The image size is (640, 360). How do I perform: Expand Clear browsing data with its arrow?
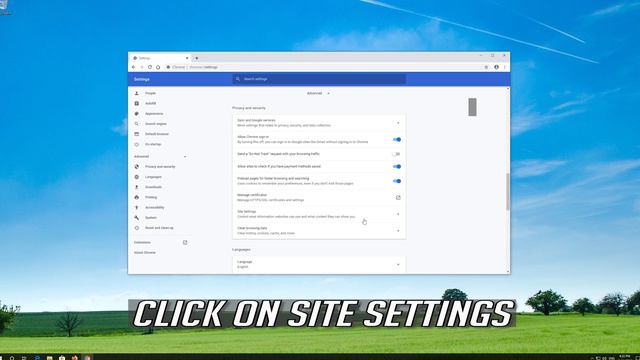398,231
